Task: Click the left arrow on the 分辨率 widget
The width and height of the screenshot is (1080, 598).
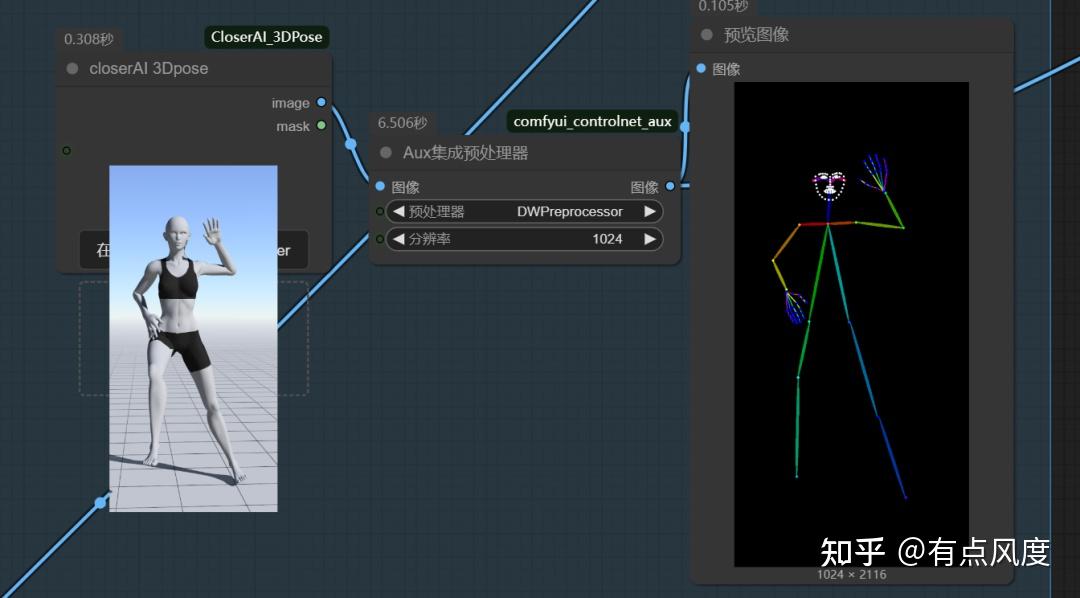Action: (x=401, y=239)
